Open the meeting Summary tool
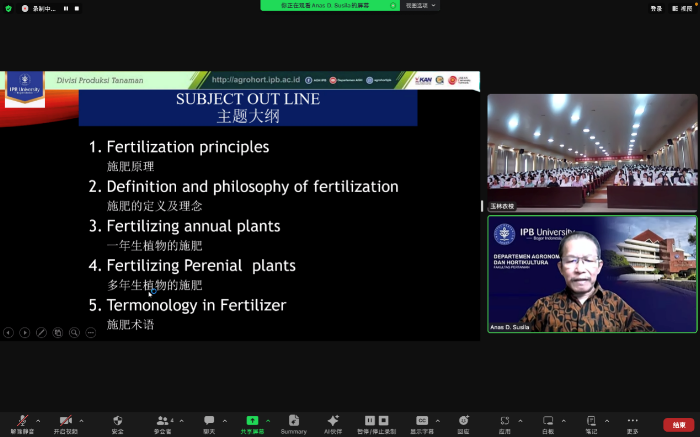Image resolution: width=700 pixels, height=437 pixels. [x=294, y=422]
